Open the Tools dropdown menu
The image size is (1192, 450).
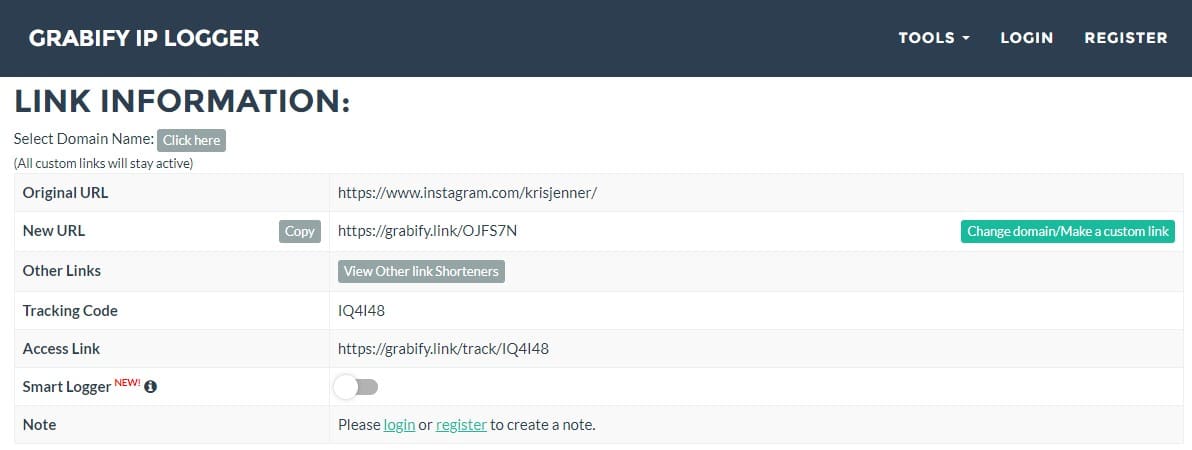tap(934, 37)
